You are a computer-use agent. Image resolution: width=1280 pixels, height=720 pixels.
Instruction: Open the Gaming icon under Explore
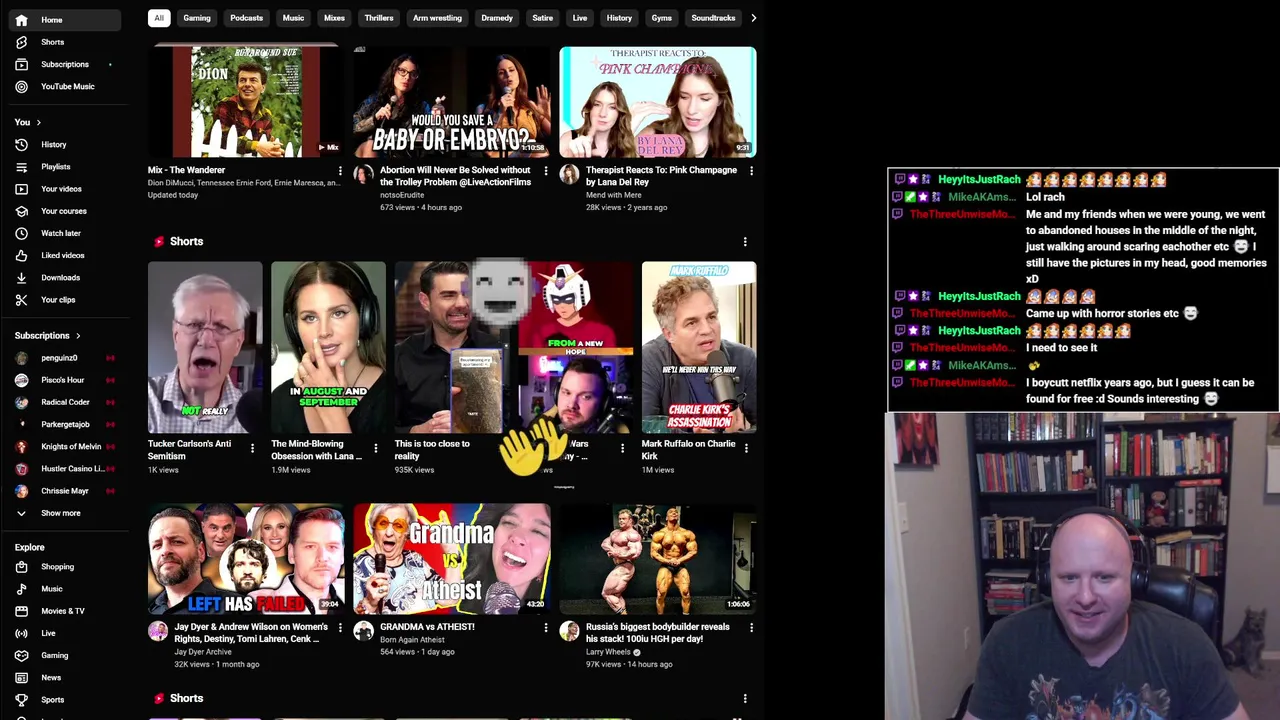point(21,655)
